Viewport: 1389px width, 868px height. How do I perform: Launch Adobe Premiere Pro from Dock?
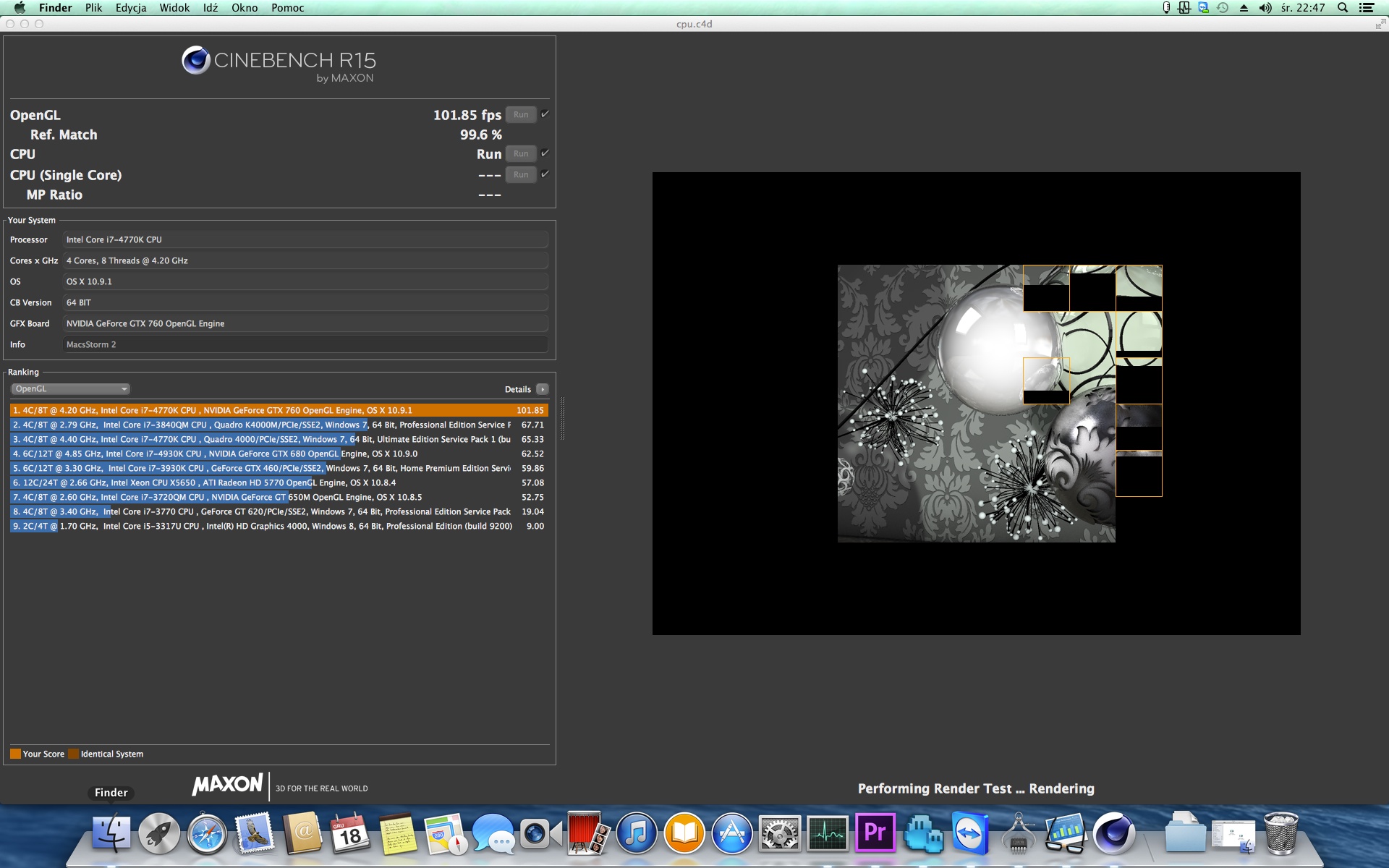(875, 833)
